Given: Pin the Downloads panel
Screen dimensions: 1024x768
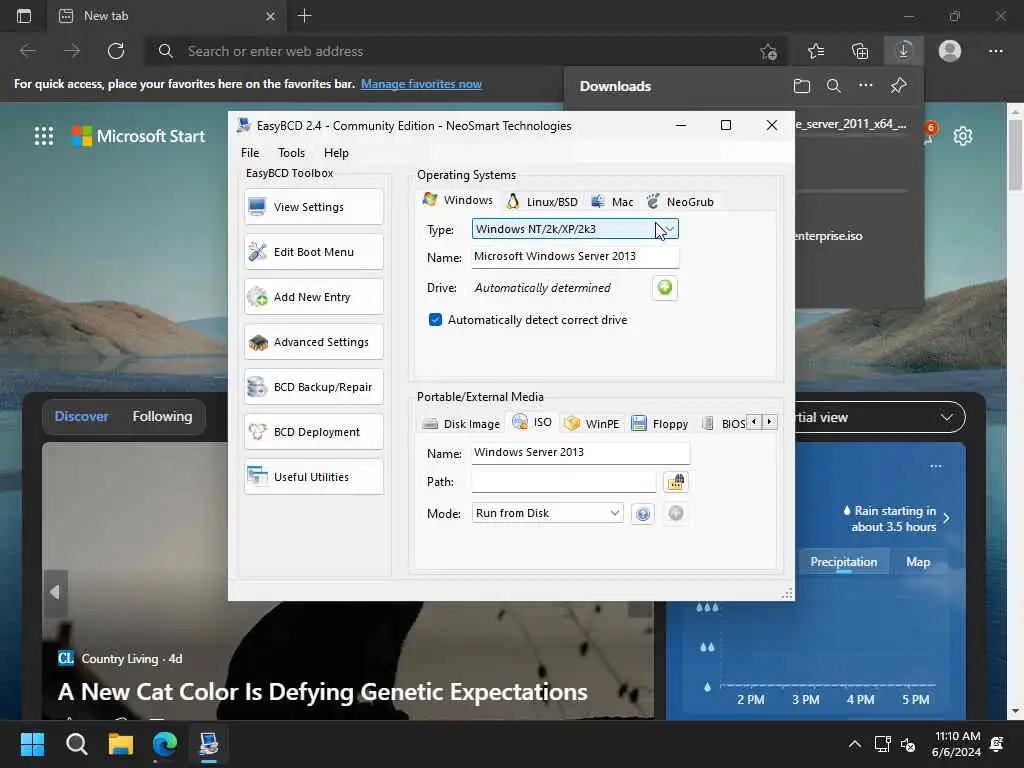Looking at the screenshot, I should (899, 86).
